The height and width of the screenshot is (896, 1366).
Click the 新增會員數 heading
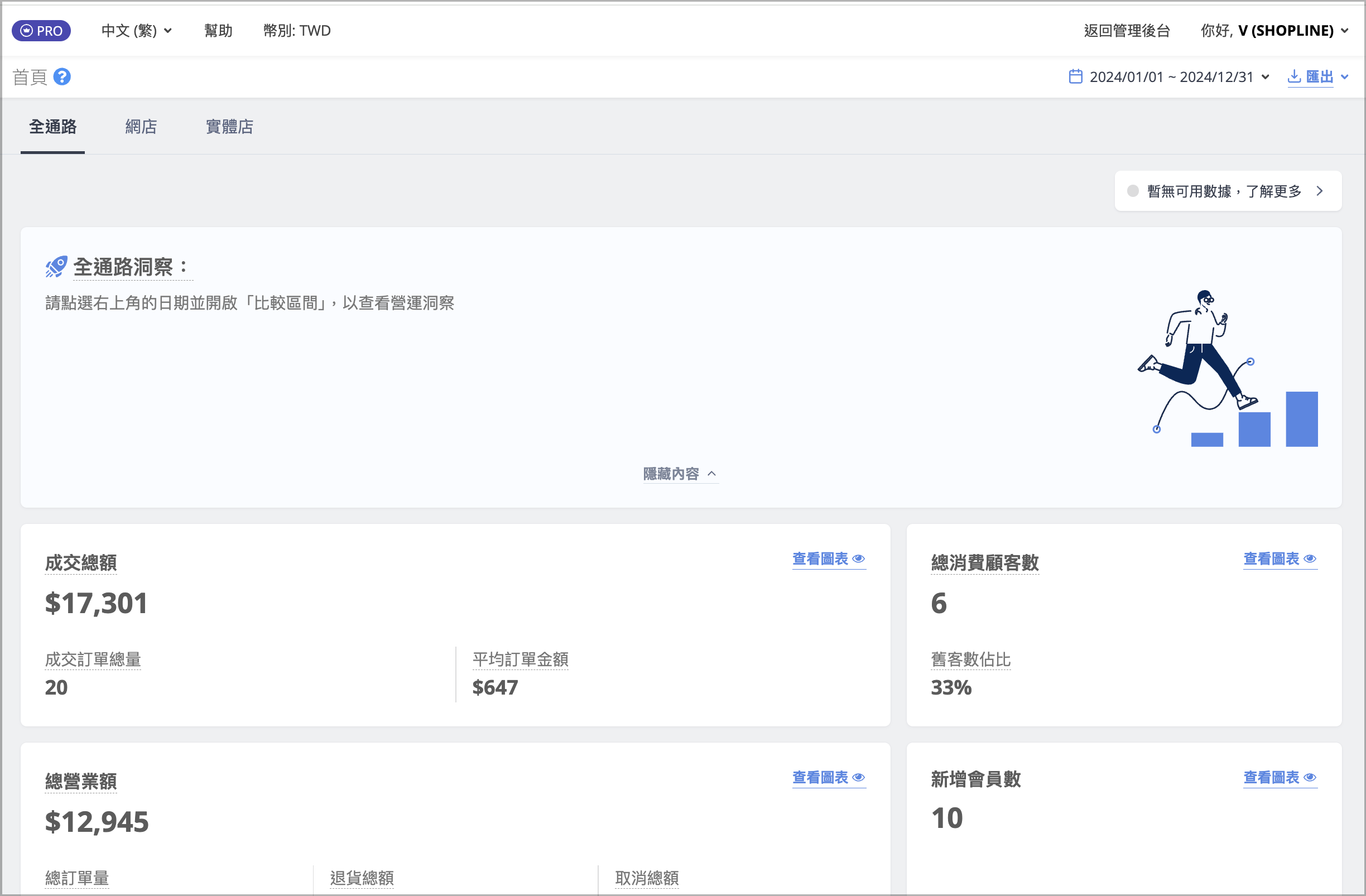(x=976, y=779)
